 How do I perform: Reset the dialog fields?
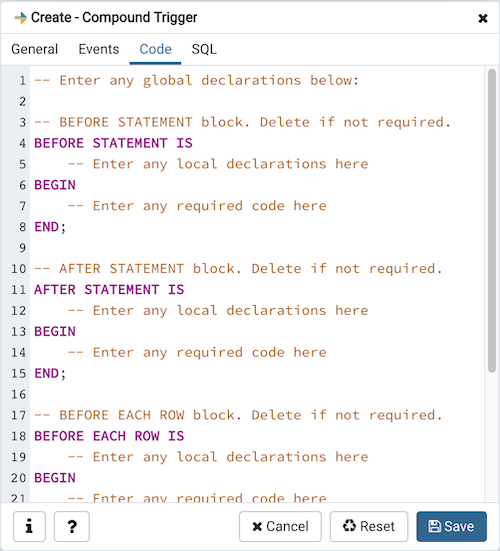click(x=369, y=526)
